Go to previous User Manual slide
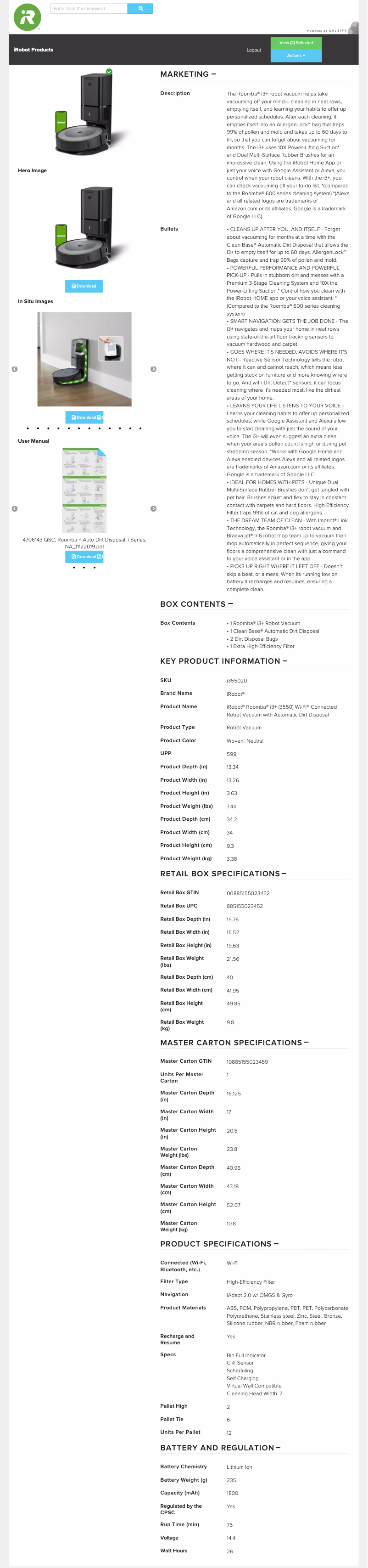Viewport: 368px width, 1568px height. tap(15, 508)
